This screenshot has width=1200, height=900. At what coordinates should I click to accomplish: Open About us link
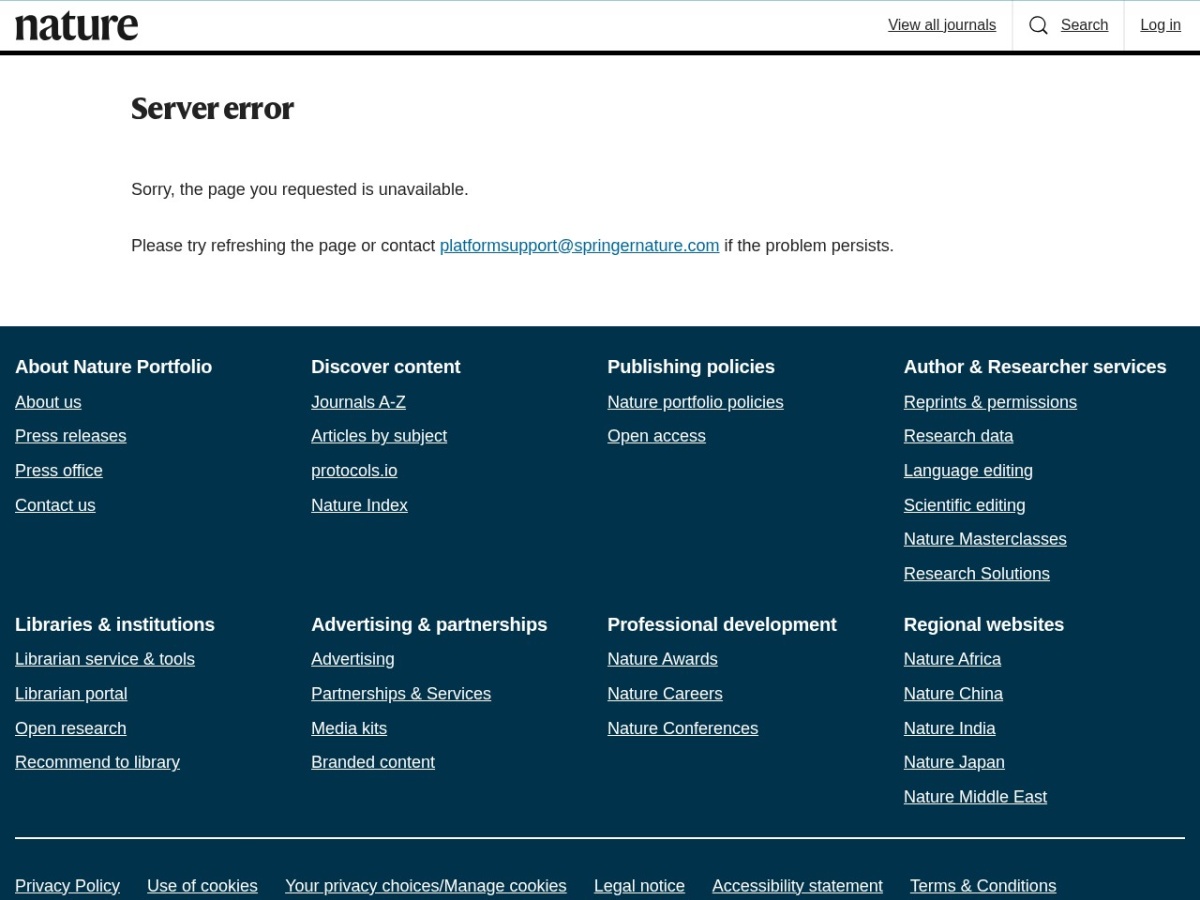[48, 402]
